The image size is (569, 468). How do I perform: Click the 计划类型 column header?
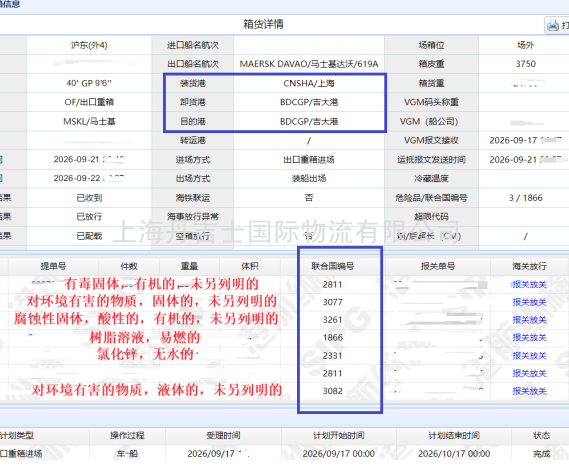coord(17,435)
